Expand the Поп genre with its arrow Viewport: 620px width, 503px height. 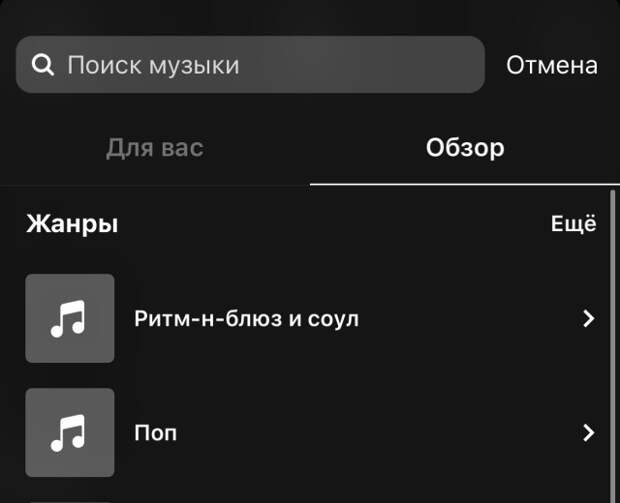(589, 433)
